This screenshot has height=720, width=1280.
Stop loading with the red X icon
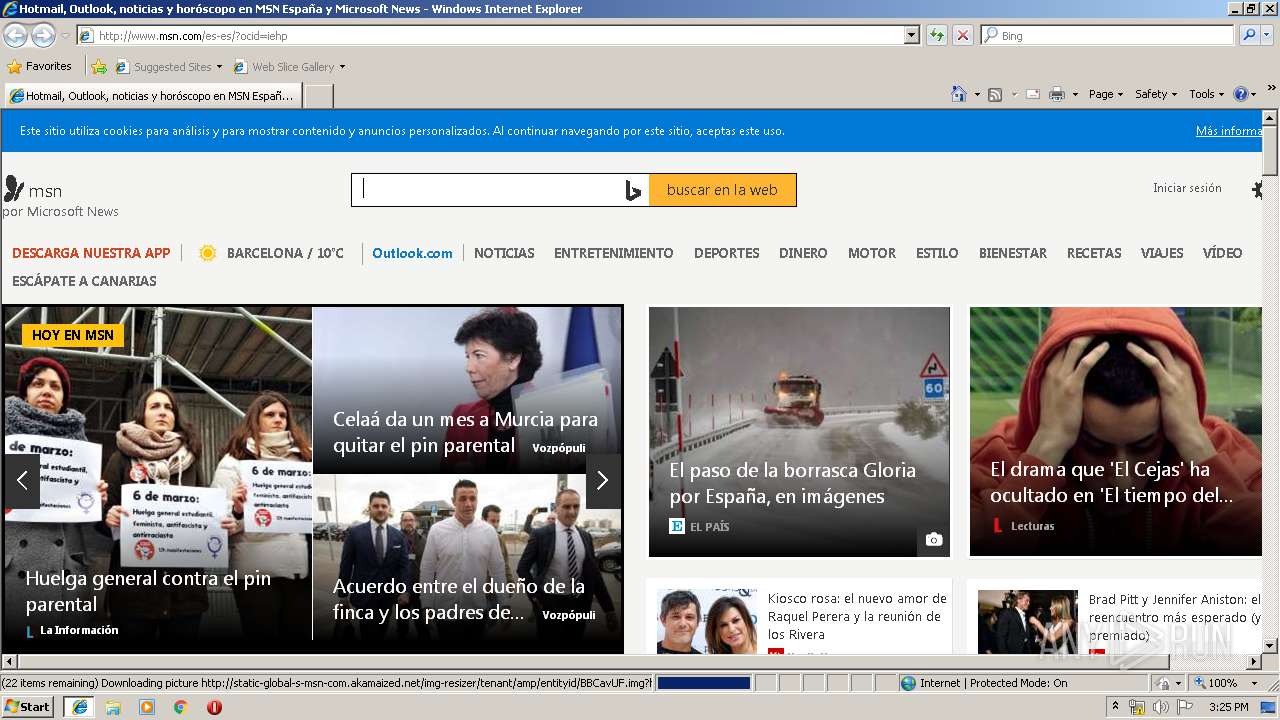pos(962,35)
